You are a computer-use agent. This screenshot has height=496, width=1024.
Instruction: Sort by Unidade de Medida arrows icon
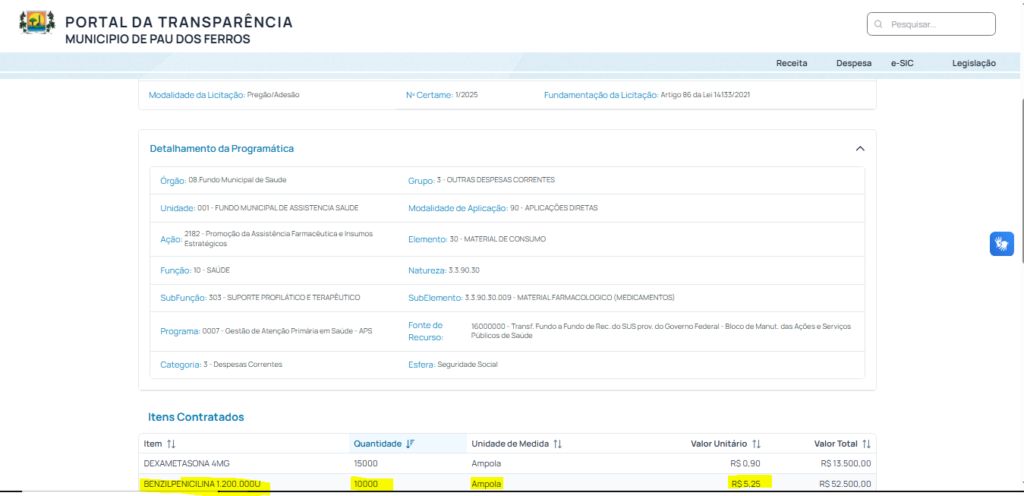coord(557,444)
